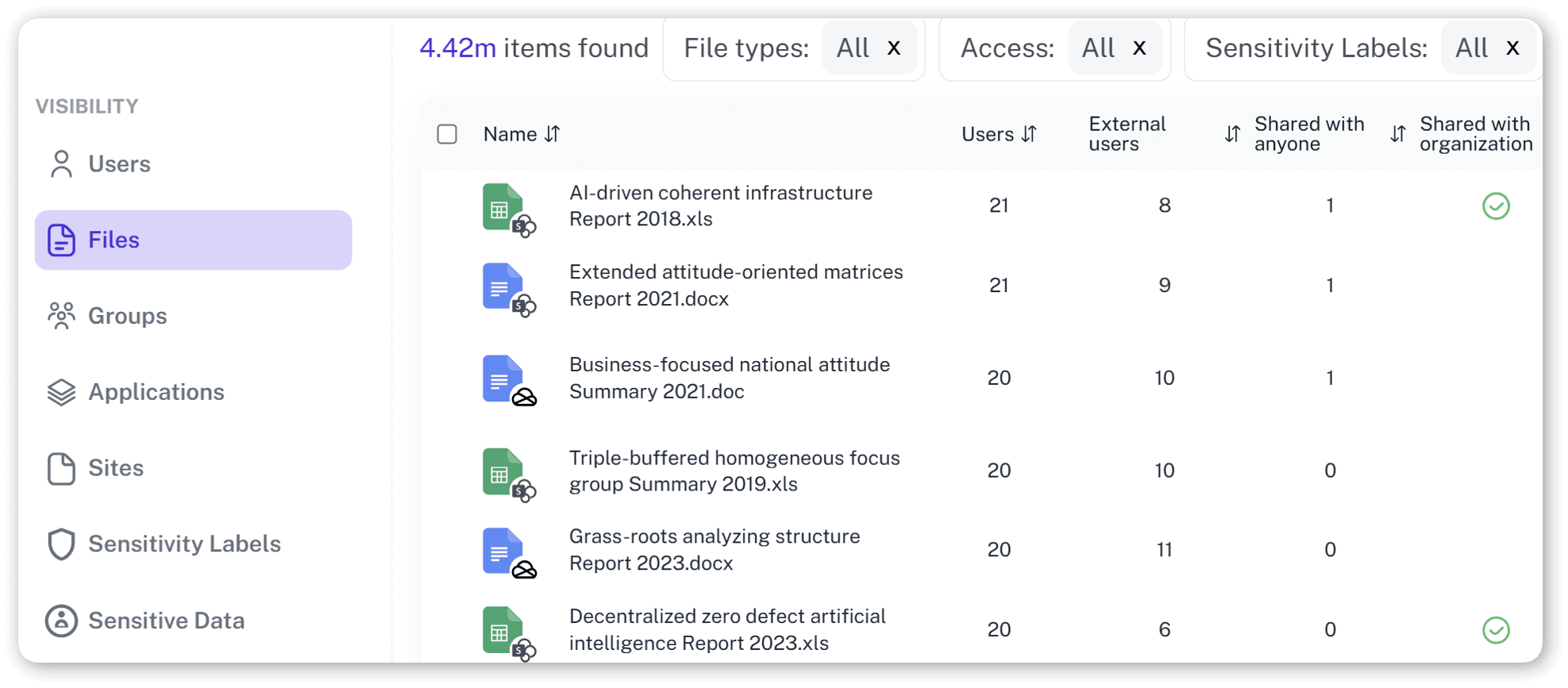The image size is (1568, 688).
Task: Click green checkmark on Decentralized zero defect row
Action: pyautogui.click(x=1496, y=630)
